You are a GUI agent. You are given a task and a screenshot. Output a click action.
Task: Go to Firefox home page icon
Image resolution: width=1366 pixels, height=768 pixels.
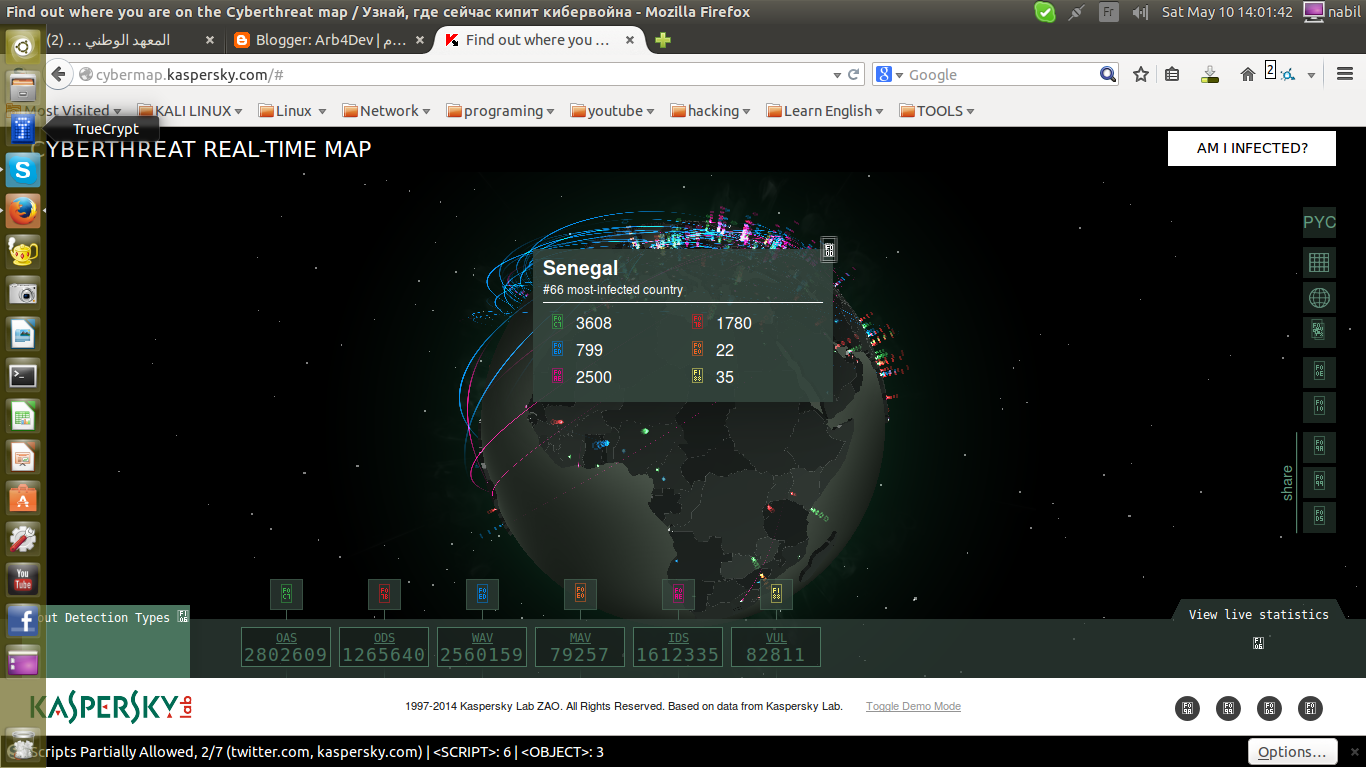coord(1247,75)
